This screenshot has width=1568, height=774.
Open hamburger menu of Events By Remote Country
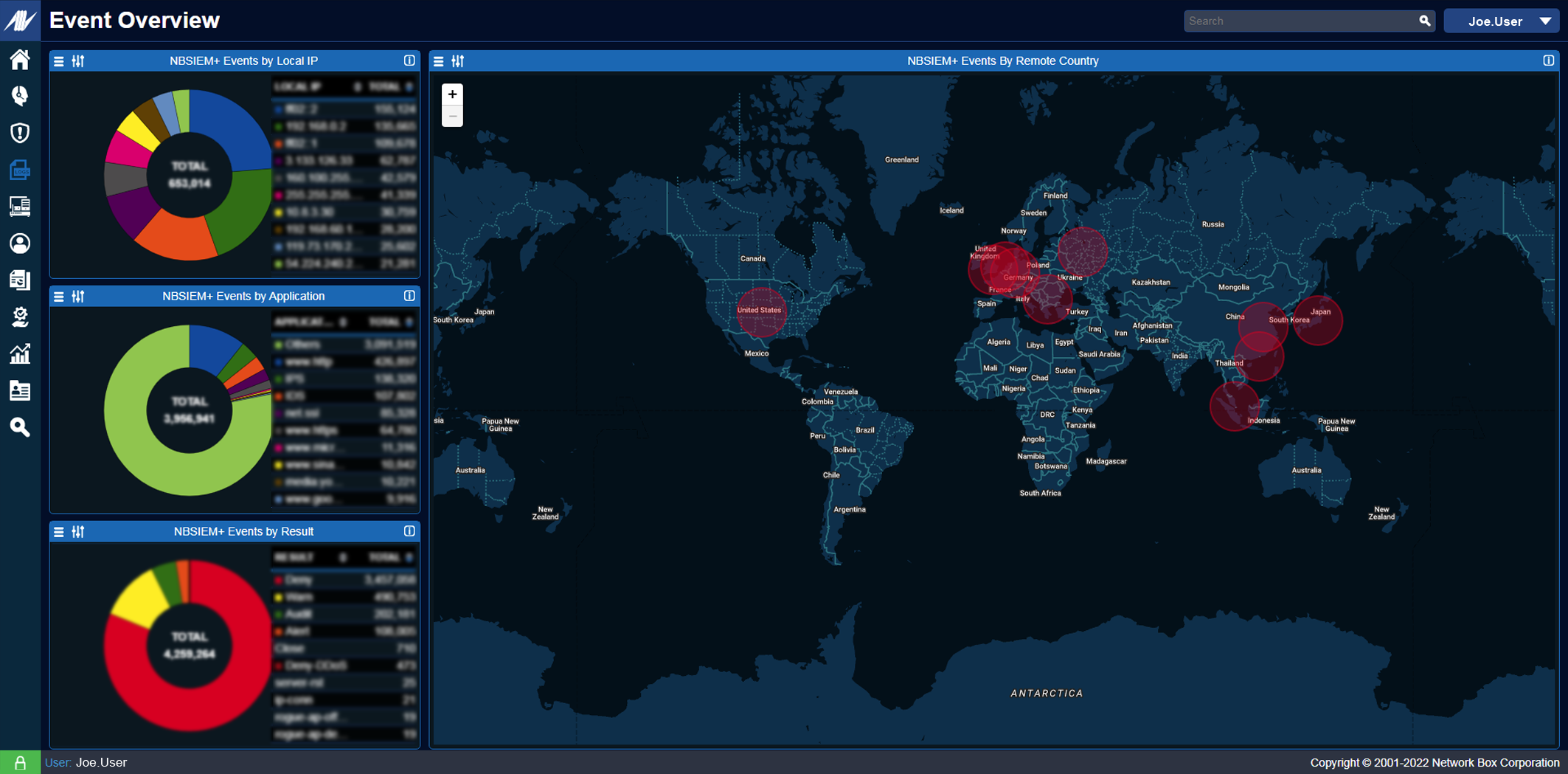(439, 61)
